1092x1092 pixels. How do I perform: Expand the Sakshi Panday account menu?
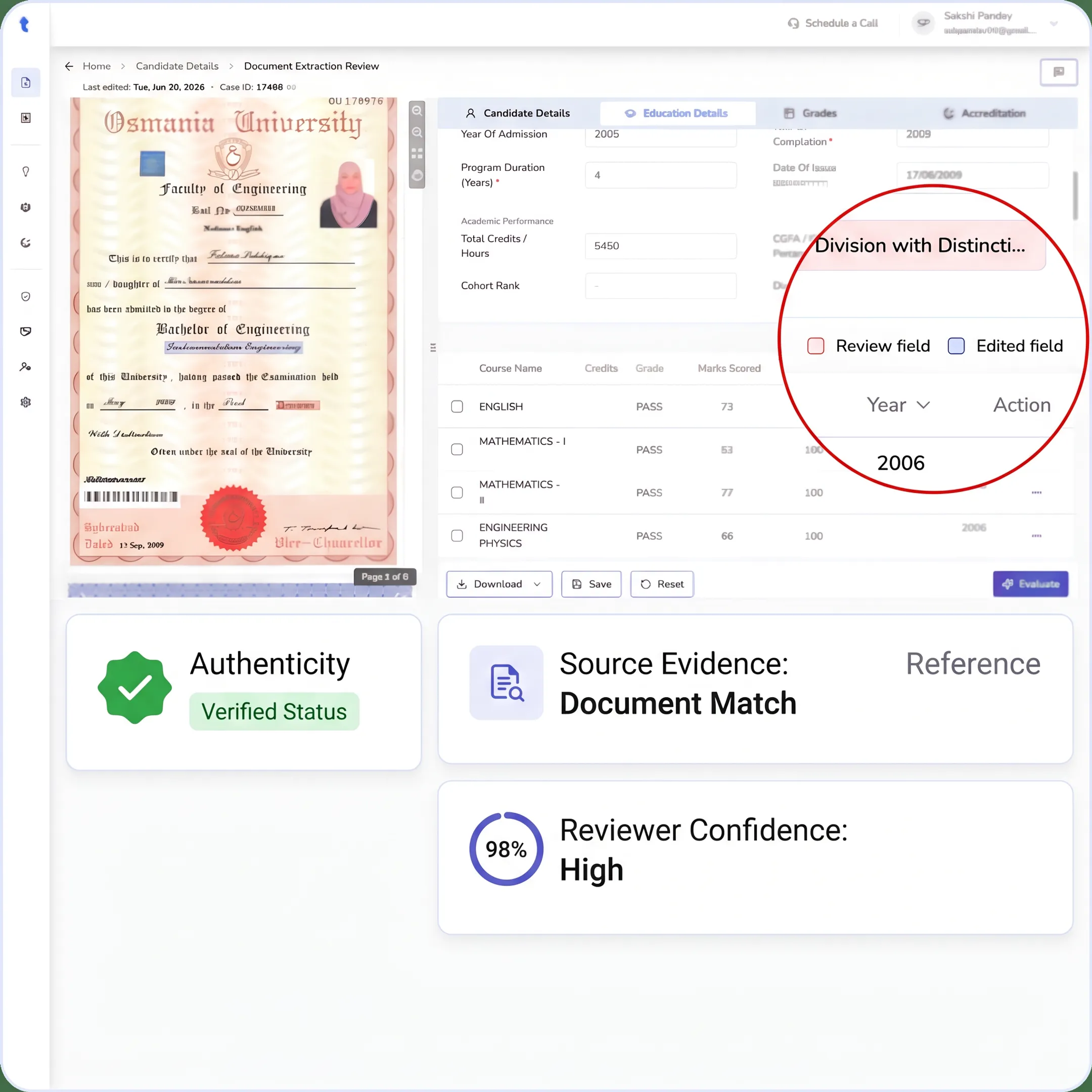click(x=1054, y=23)
